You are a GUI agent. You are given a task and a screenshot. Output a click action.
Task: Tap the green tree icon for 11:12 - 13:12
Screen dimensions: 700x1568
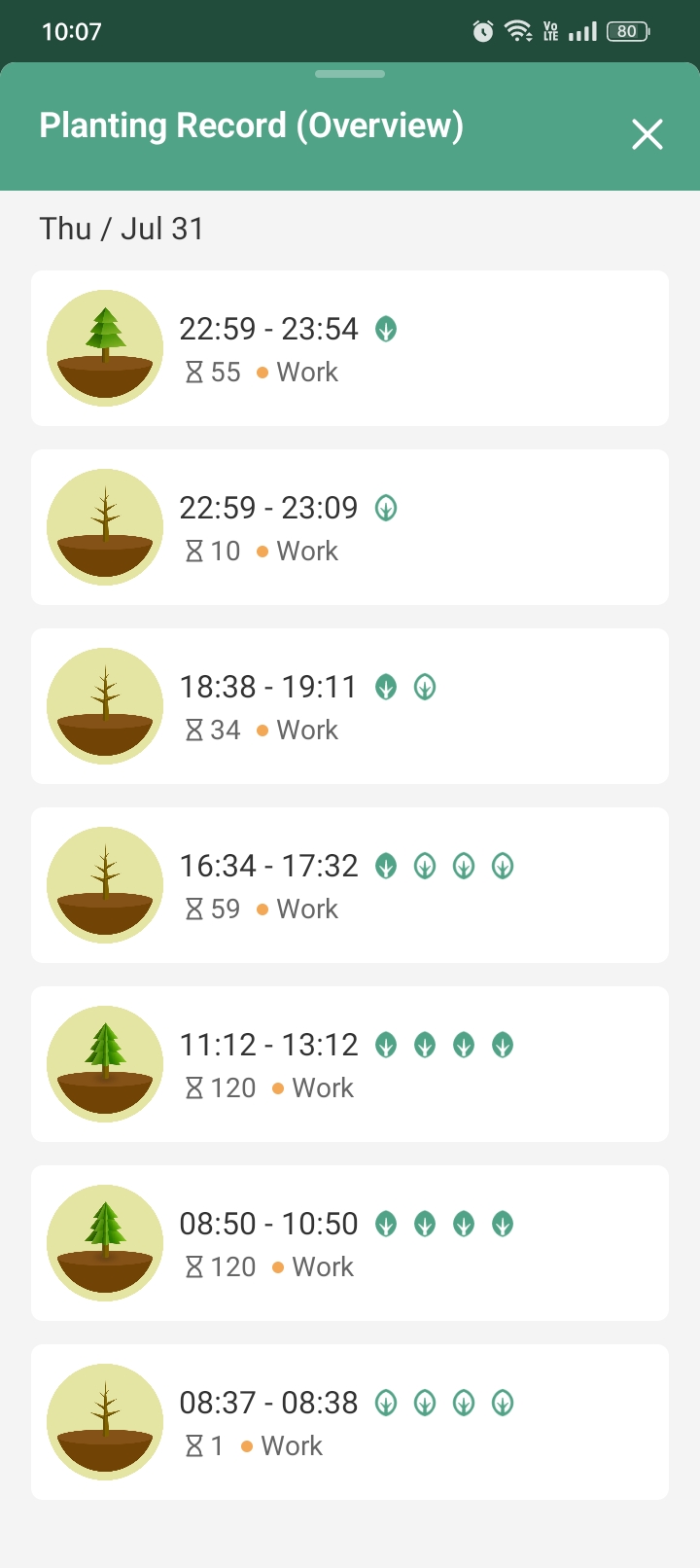click(x=105, y=1064)
